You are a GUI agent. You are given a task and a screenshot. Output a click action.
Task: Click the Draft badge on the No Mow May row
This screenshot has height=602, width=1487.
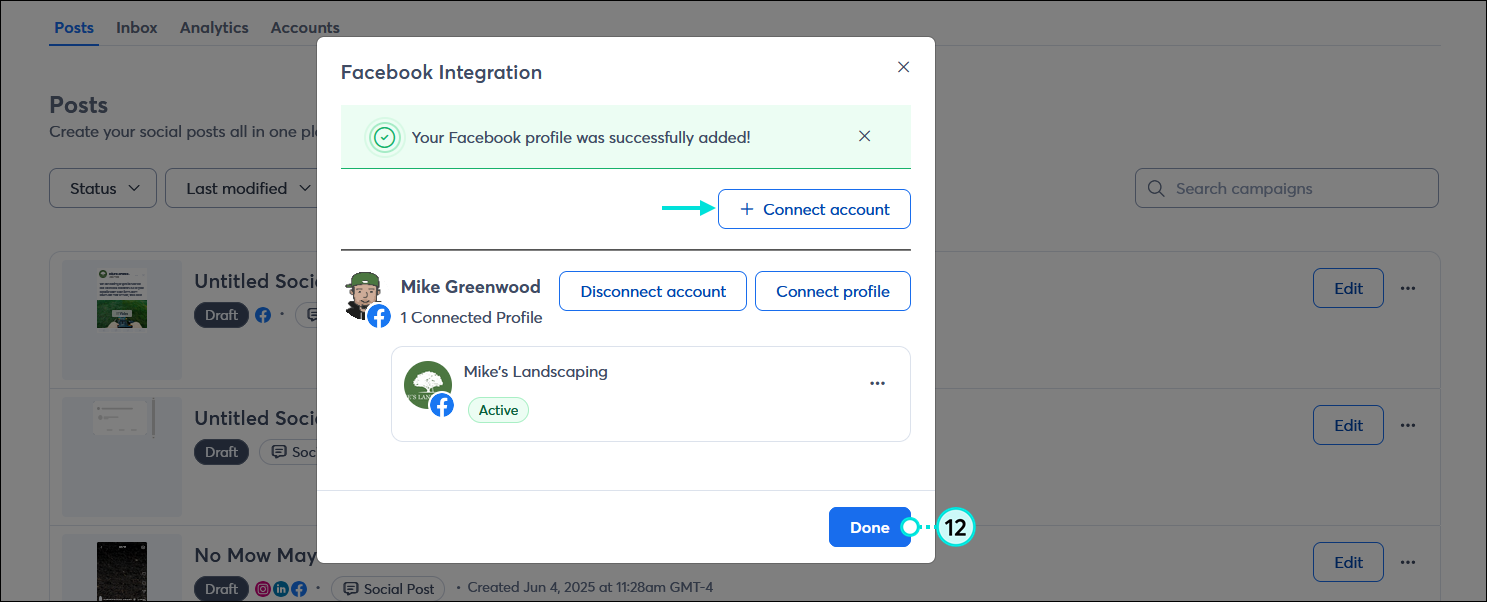coord(221,589)
